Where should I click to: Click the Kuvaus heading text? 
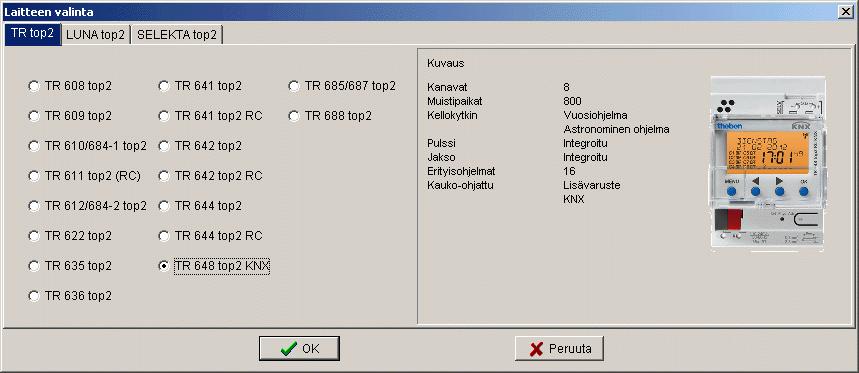445,63
